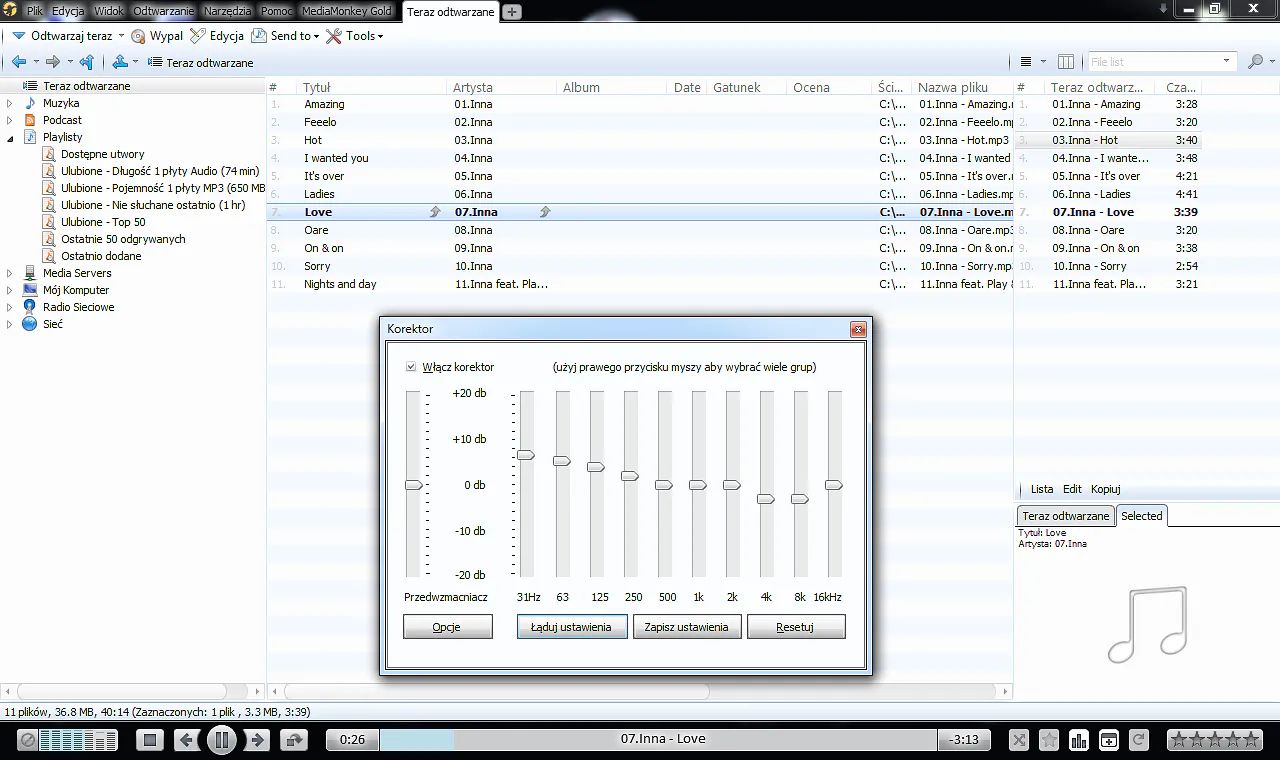Click the 31Hz equalizer slider handle
1280x760 pixels.
526,455
